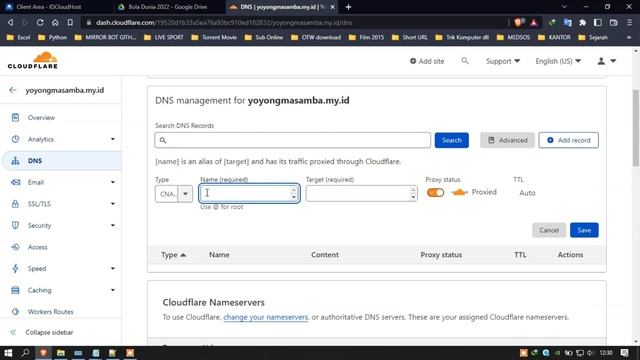640x360 pixels.
Task: Click the Security shield icon
Action: pos(15,225)
